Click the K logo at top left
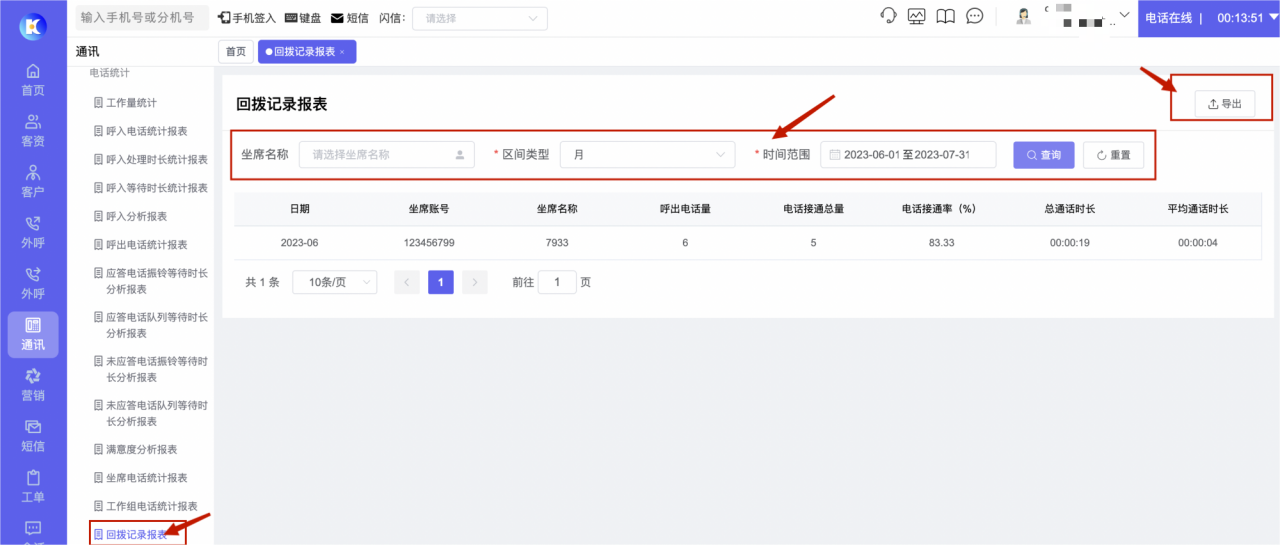Viewport: 1280px width, 545px height. coord(33,27)
